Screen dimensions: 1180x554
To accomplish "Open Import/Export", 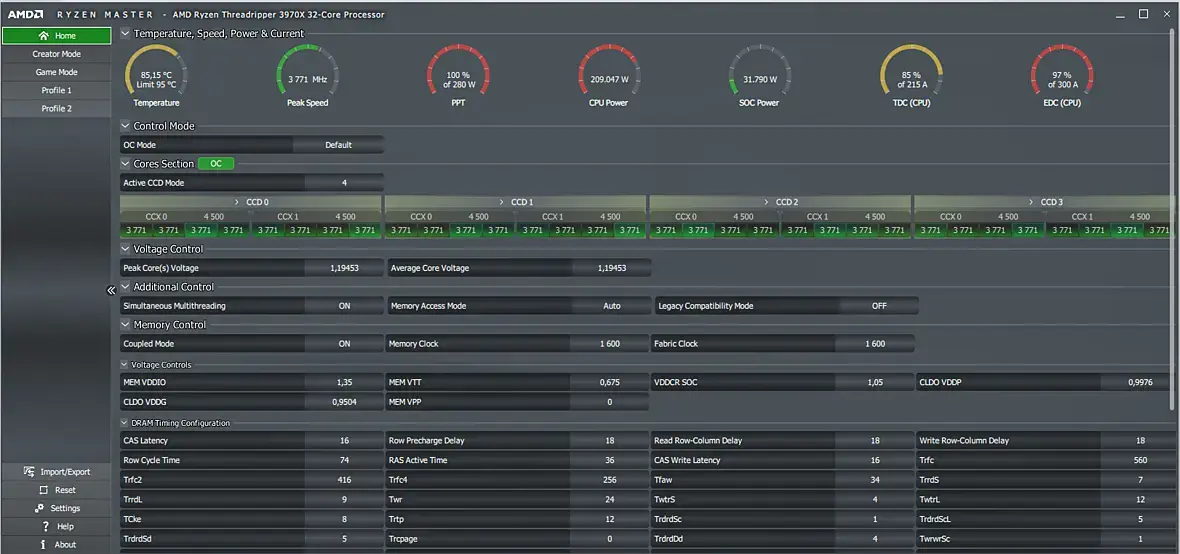I will (56, 472).
